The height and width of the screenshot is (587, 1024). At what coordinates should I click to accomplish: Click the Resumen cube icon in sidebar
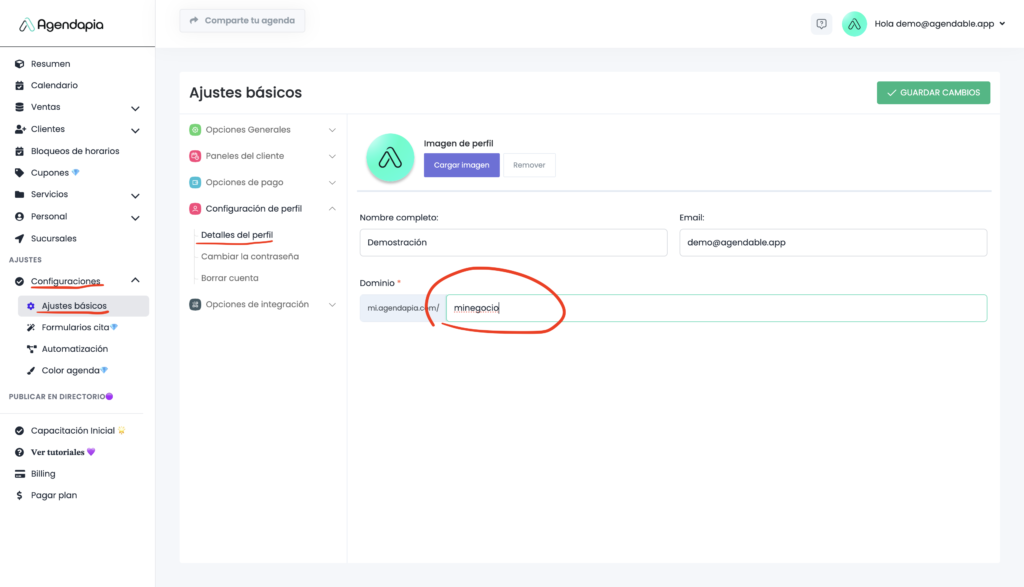tap(19, 64)
